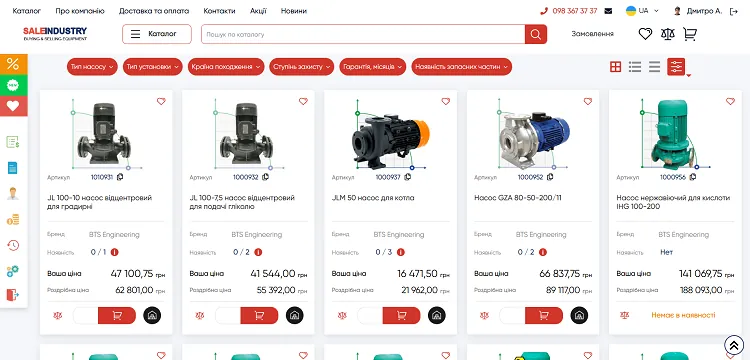
Task: Click the catalog search input field
Action: [x=363, y=34]
